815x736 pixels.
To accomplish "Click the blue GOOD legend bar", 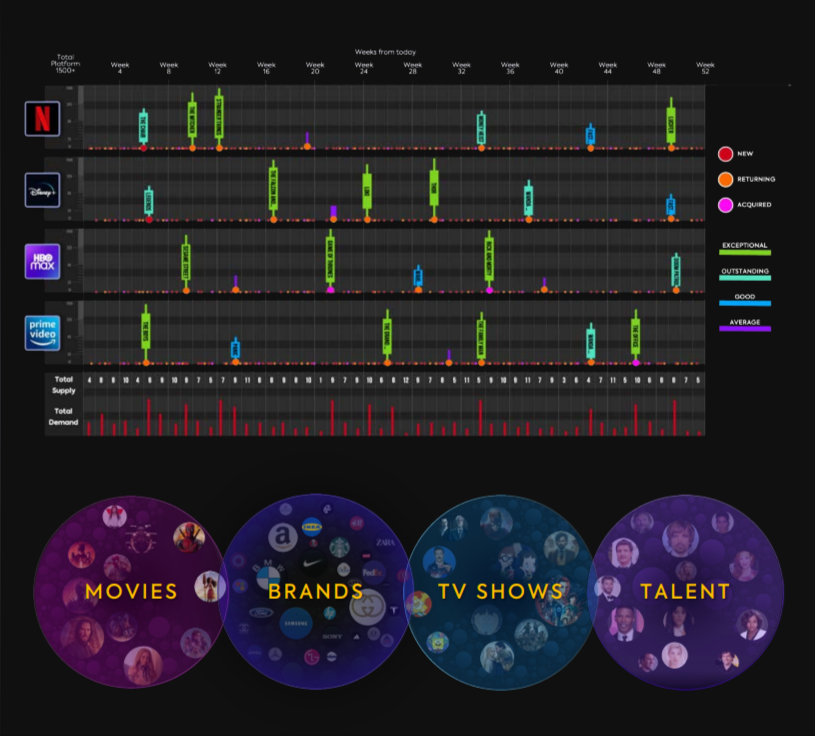I will [745, 304].
